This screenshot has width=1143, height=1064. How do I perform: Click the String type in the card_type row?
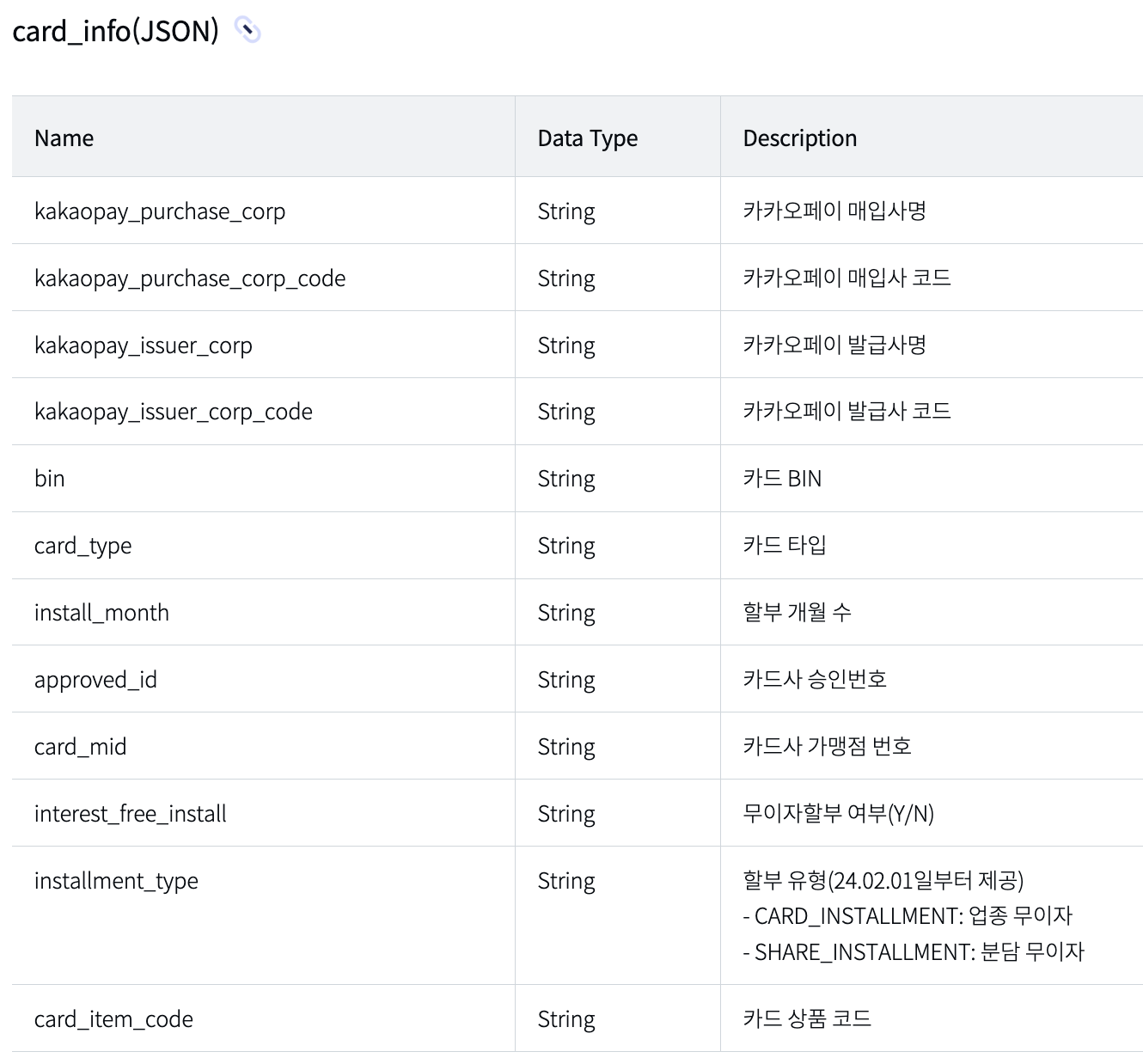point(566,546)
